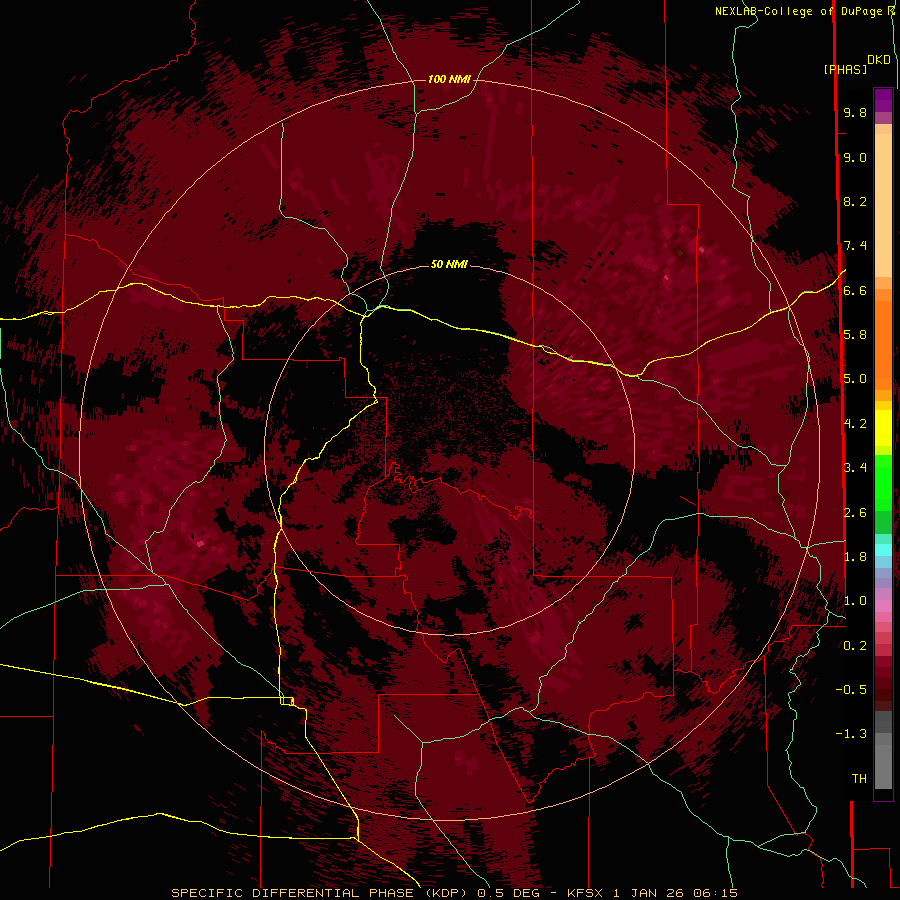900x900 pixels.
Task: Click the 1.8 value on the scale
Action: (855, 557)
